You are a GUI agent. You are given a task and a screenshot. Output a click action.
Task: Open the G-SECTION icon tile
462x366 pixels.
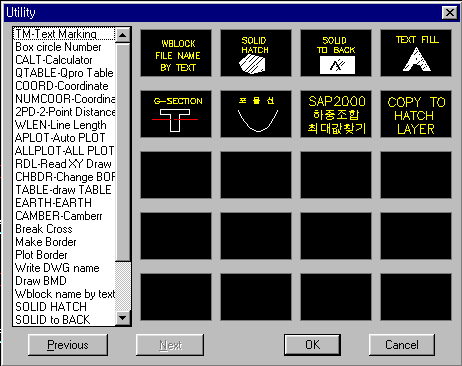click(x=176, y=114)
